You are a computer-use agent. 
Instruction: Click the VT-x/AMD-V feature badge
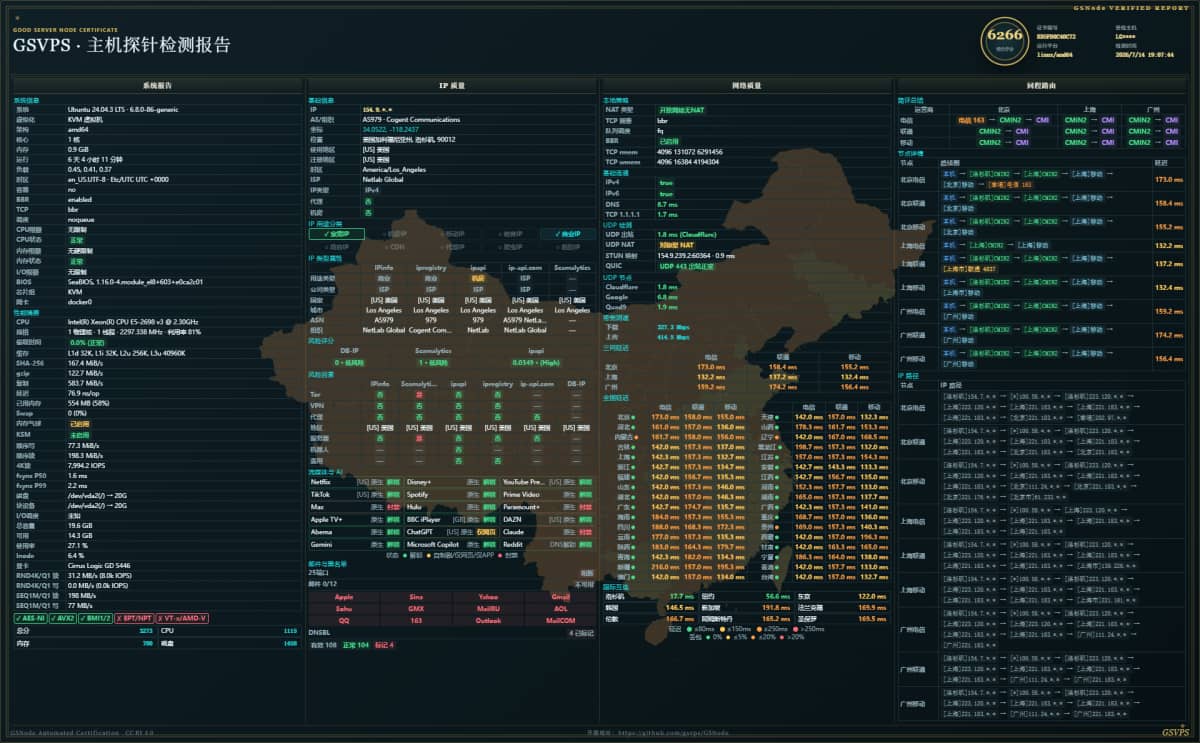182,618
